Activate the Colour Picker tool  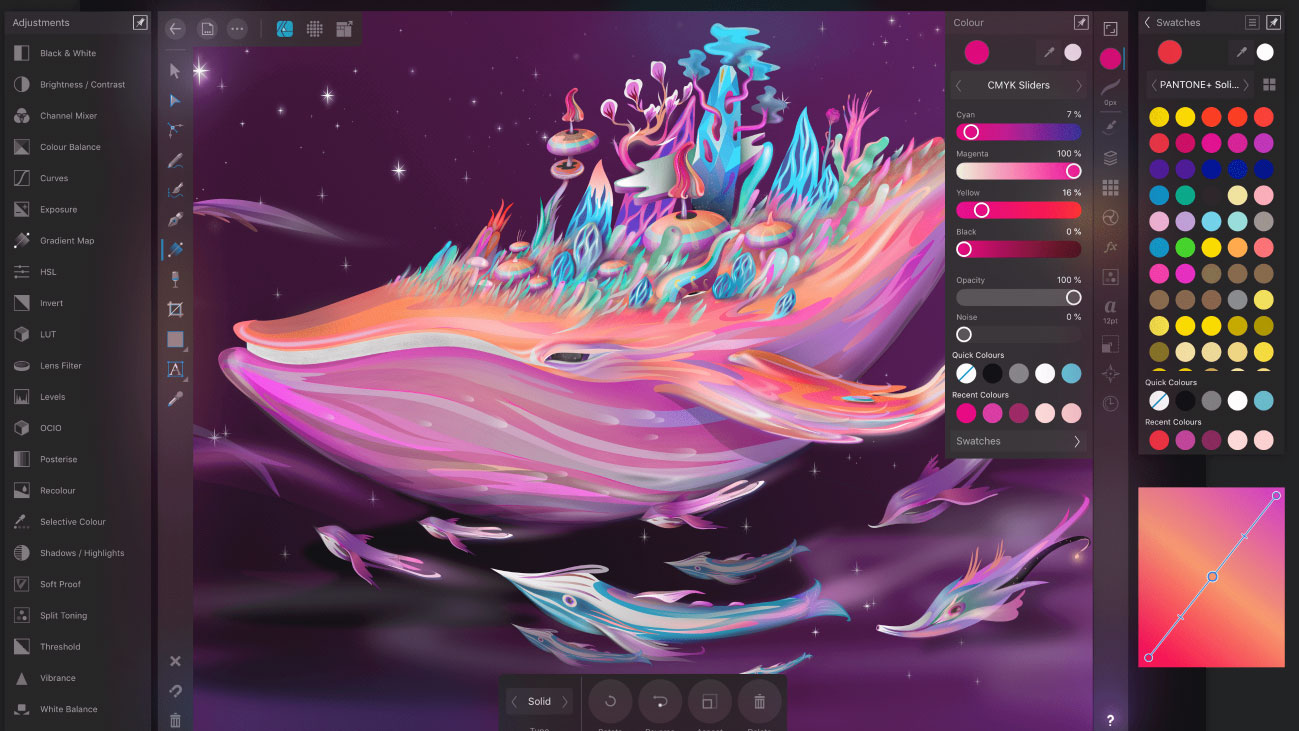click(x=175, y=399)
